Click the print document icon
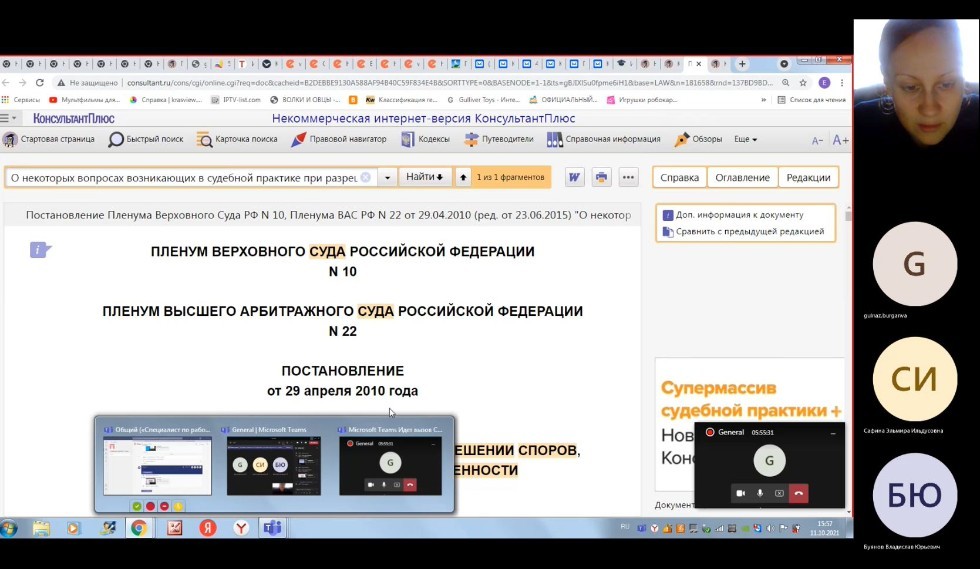Screen dimensions: 980x569 (601, 178)
